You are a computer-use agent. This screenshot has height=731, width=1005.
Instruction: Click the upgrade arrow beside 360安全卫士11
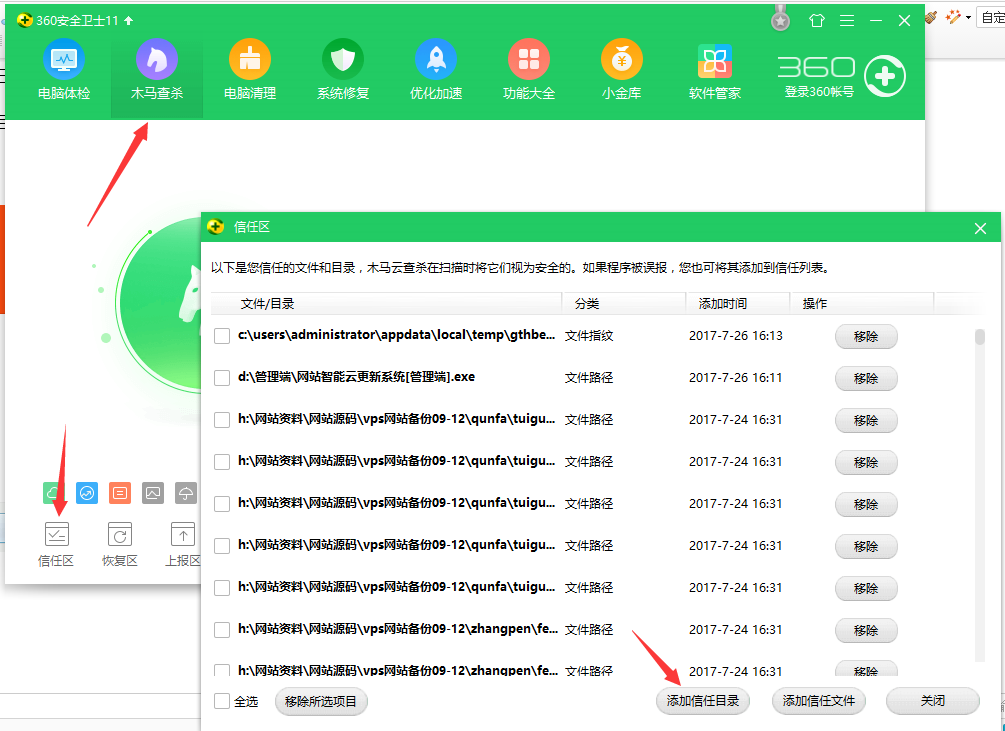click(x=128, y=21)
